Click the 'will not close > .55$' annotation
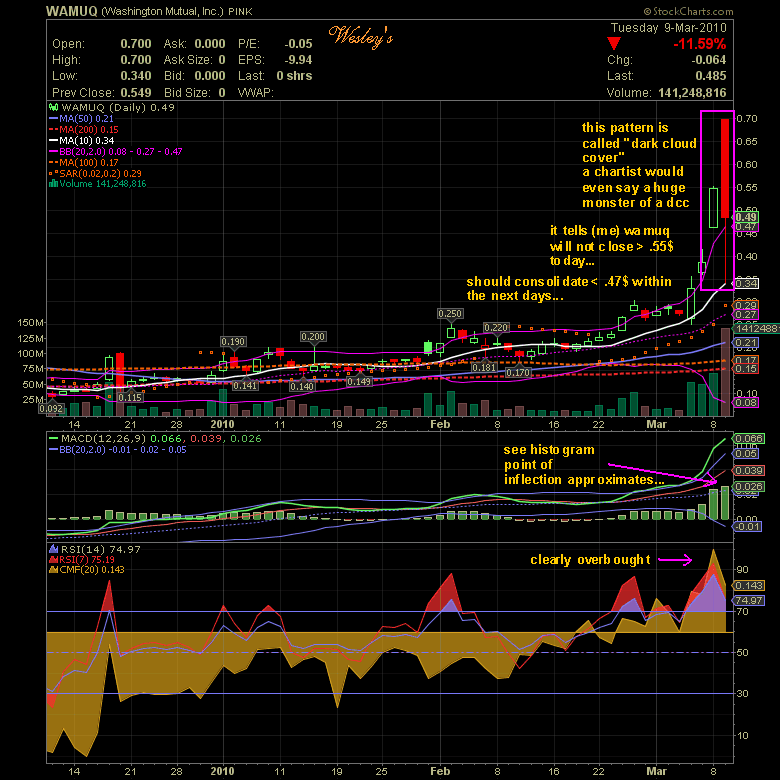Image resolution: width=780 pixels, height=780 pixels. (611, 246)
